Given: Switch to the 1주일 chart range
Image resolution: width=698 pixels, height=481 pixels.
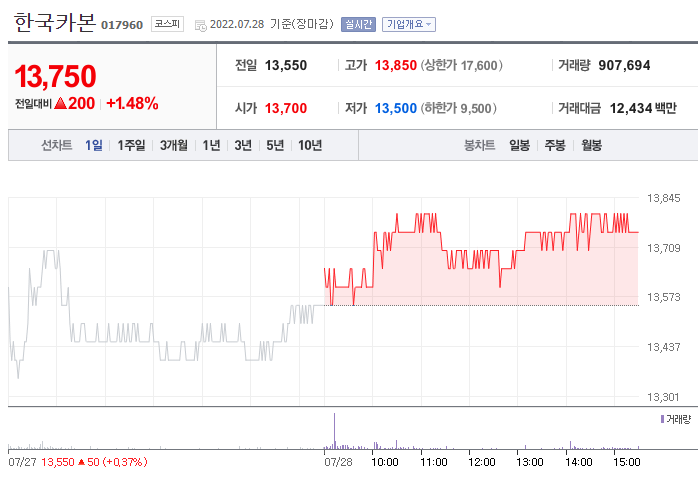Looking at the screenshot, I should click(x=131, y=145).
